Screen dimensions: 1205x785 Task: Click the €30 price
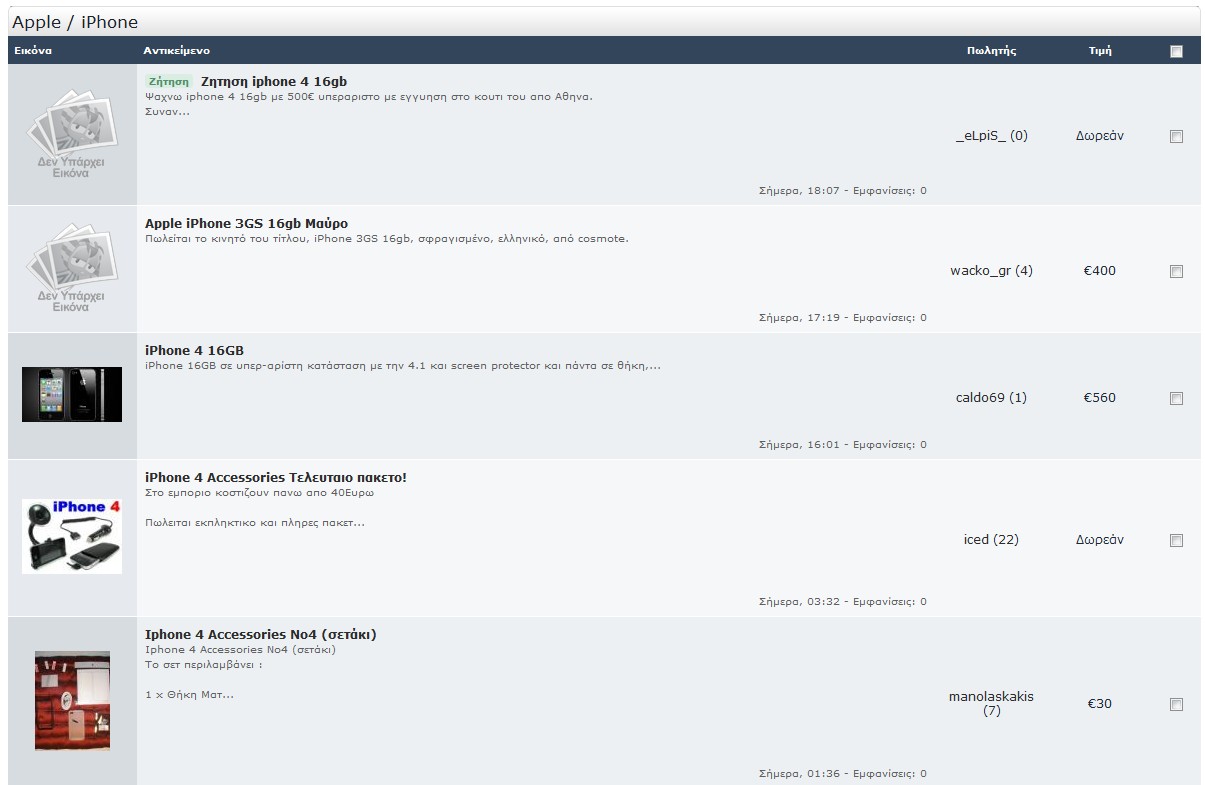pyautogui.click(x=1100, y=703)
